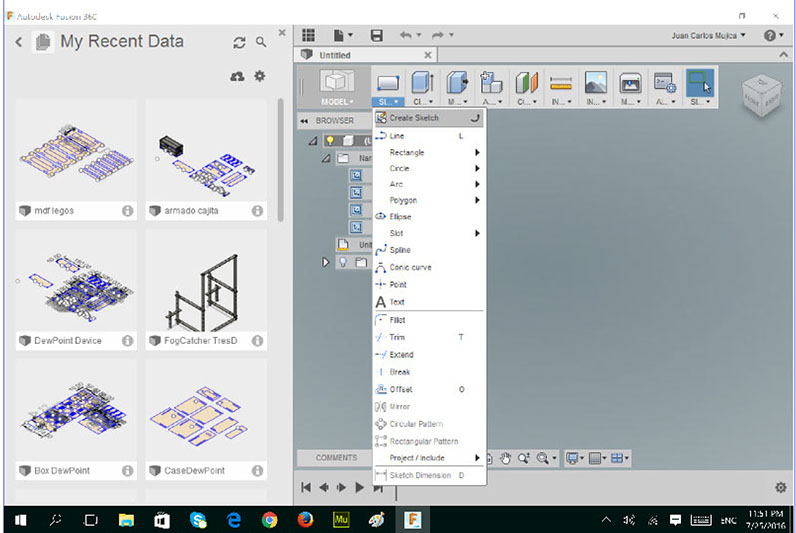Open the Sketch toolbar icon
Screen dimensions: 796x533
tap(388, 82)
